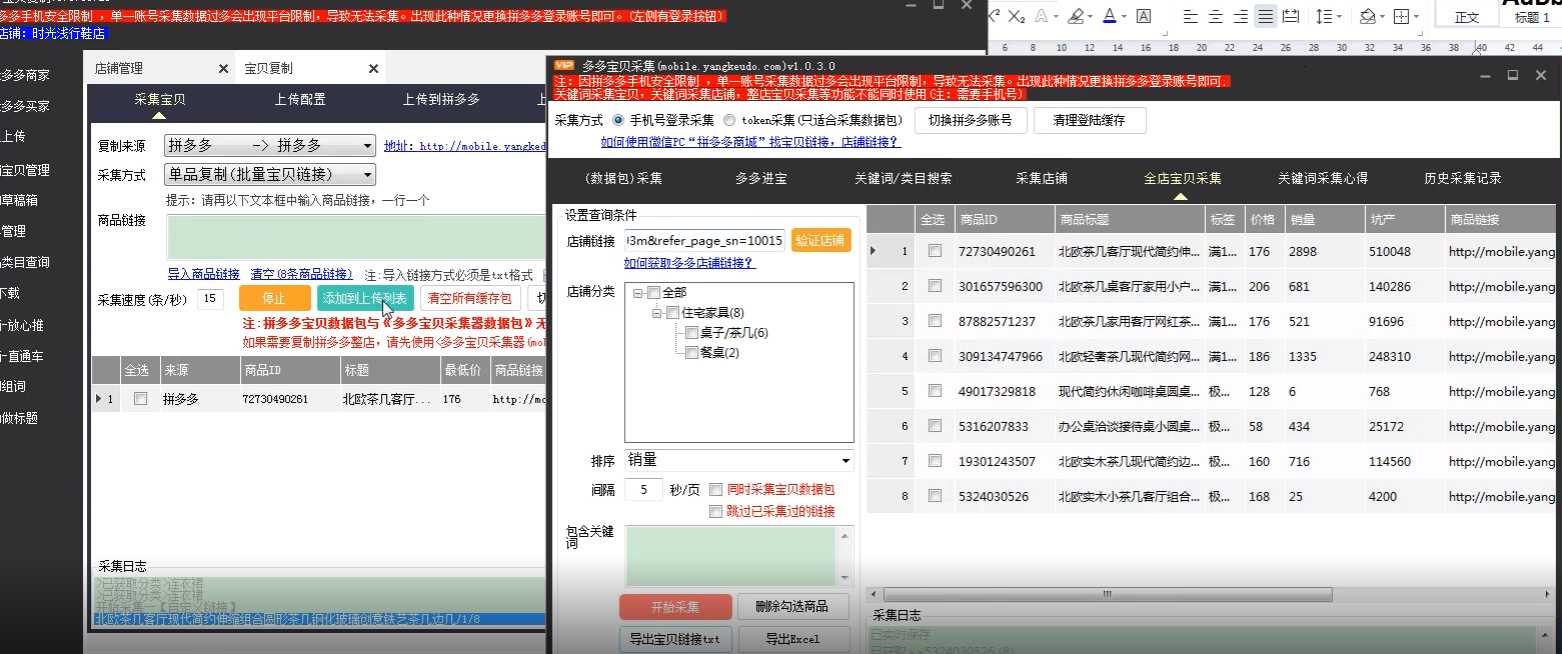Switch to 采集店铺 tab

click(1042, 179)
